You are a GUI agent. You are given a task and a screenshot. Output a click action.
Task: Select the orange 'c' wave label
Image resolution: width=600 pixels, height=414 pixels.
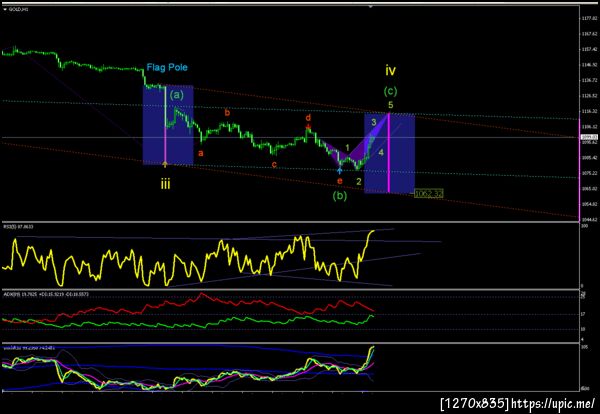(274, 165)
